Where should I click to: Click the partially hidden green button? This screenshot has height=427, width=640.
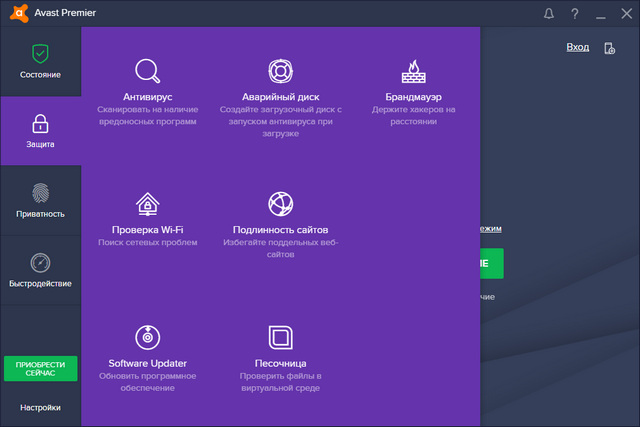(x=492, y=263)
